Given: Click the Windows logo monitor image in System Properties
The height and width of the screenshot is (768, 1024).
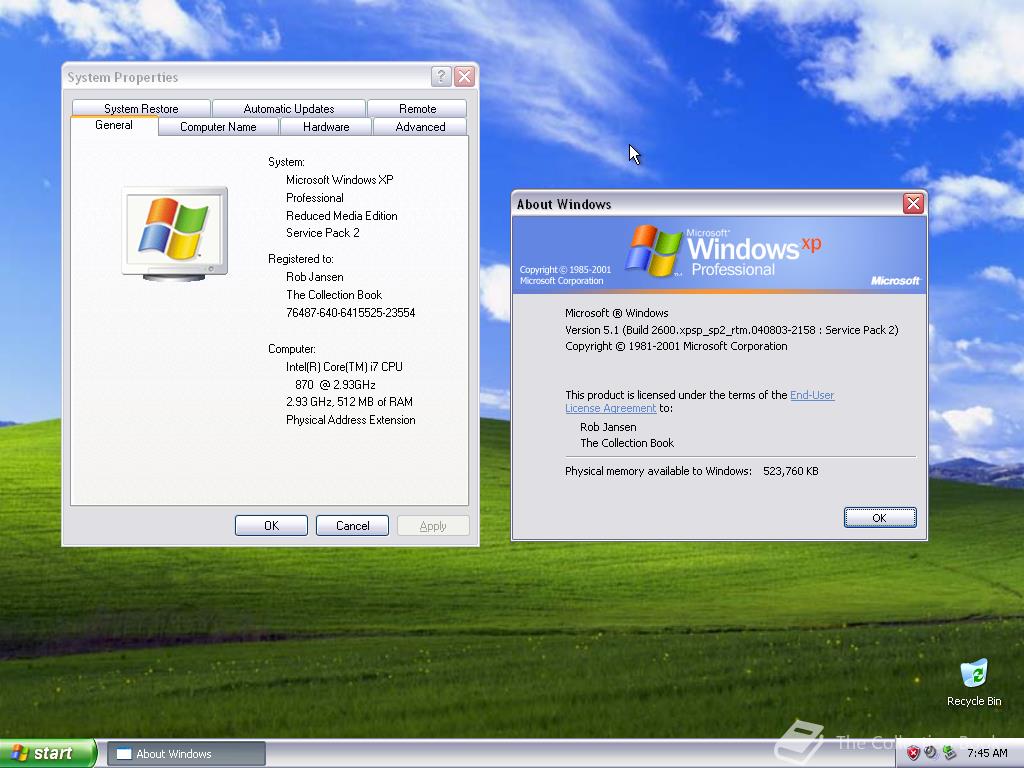Looking at the screenshot, I should [x=175, y=234].
